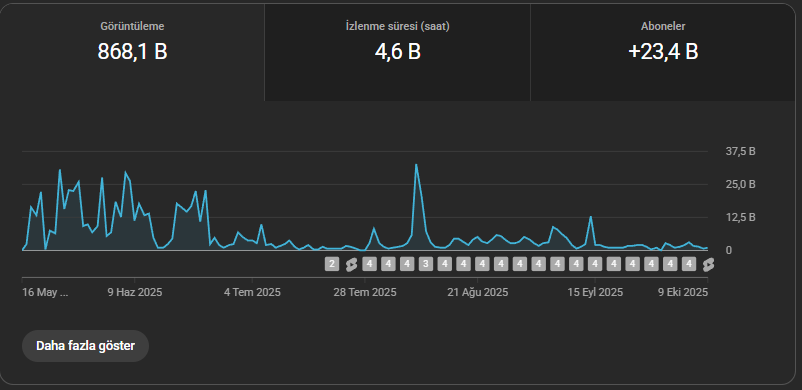Click the Daha fazla göster button
The width and height of the screenshot is (802, 390).
[x=85, y=346]
